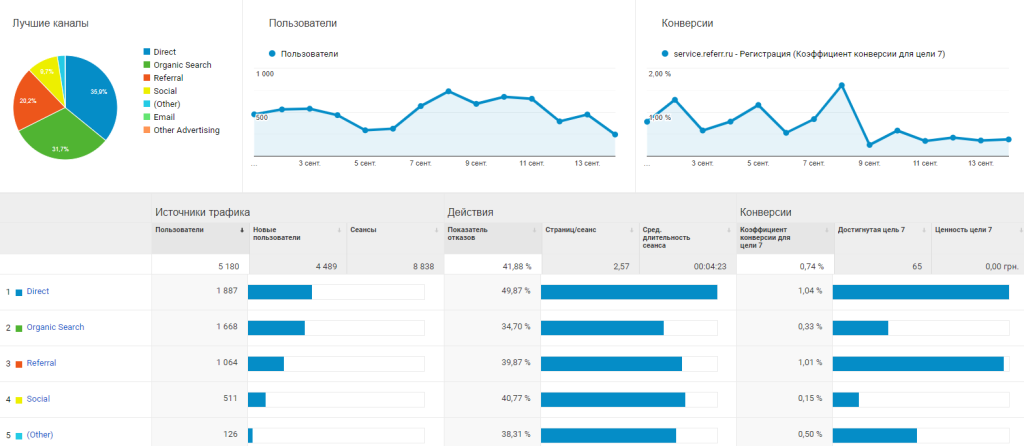Click the peak point on Конверсии chart
1024x446 pixels.
click(842, 85)
